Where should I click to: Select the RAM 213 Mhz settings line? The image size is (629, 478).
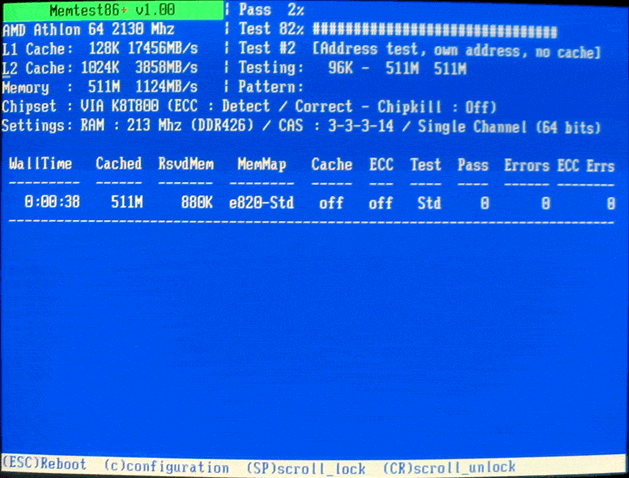point(300,127)
